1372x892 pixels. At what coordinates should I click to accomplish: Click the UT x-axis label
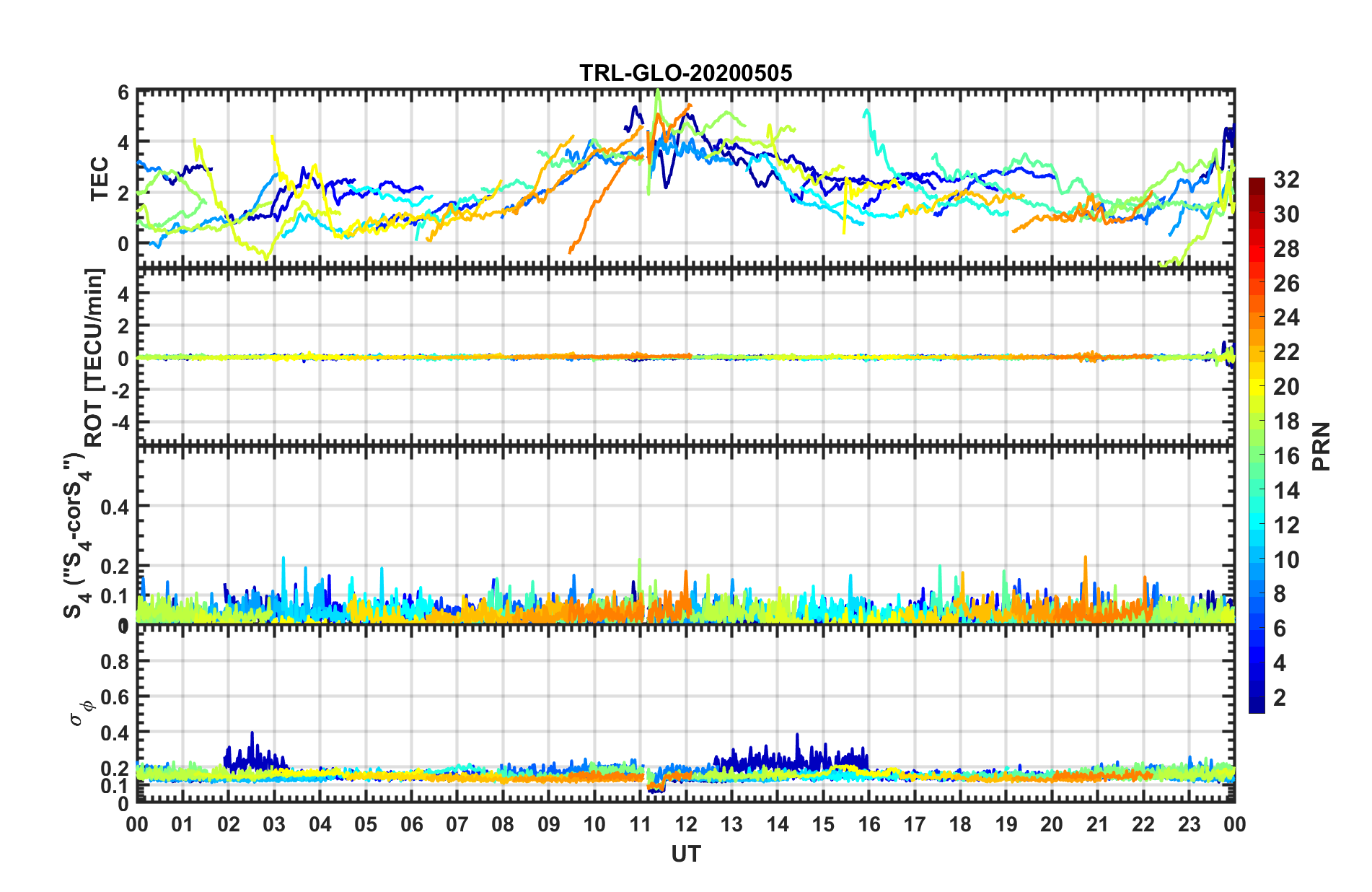[x=686, y=854]
